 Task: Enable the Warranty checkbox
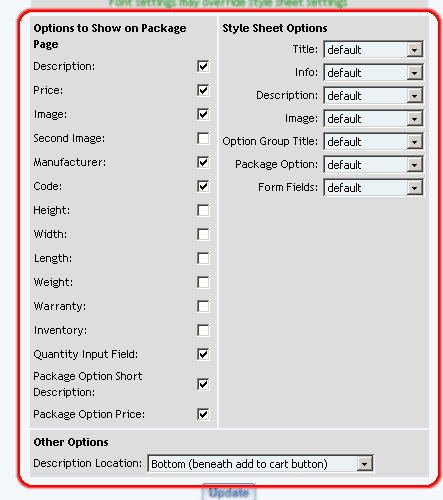click(203, 306)
